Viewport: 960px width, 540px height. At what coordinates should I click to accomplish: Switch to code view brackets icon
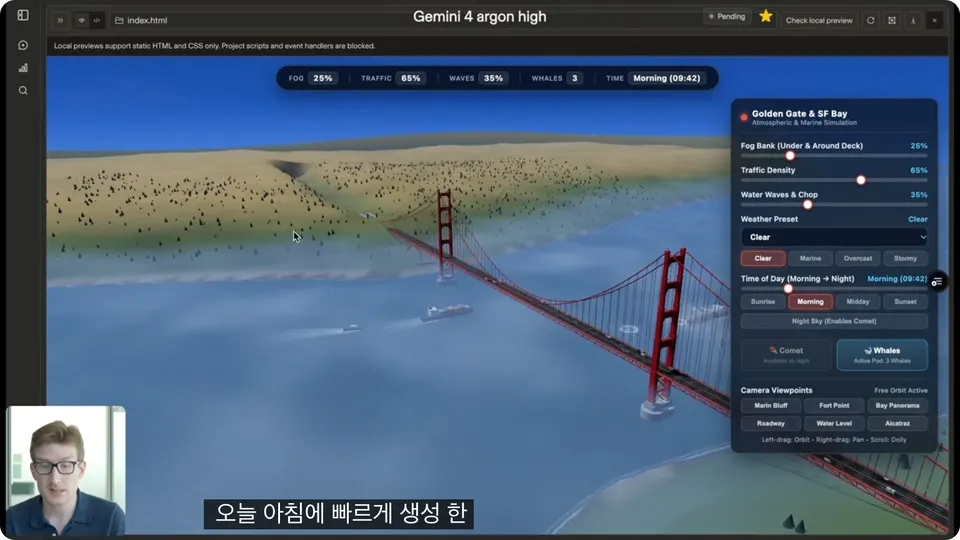tap(97, 20)
